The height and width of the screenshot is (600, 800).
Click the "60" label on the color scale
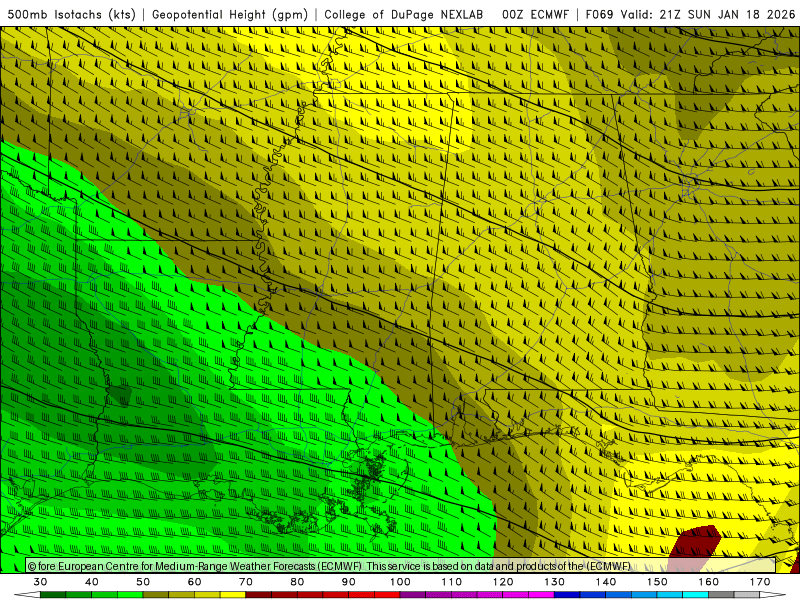pos(194,582)
